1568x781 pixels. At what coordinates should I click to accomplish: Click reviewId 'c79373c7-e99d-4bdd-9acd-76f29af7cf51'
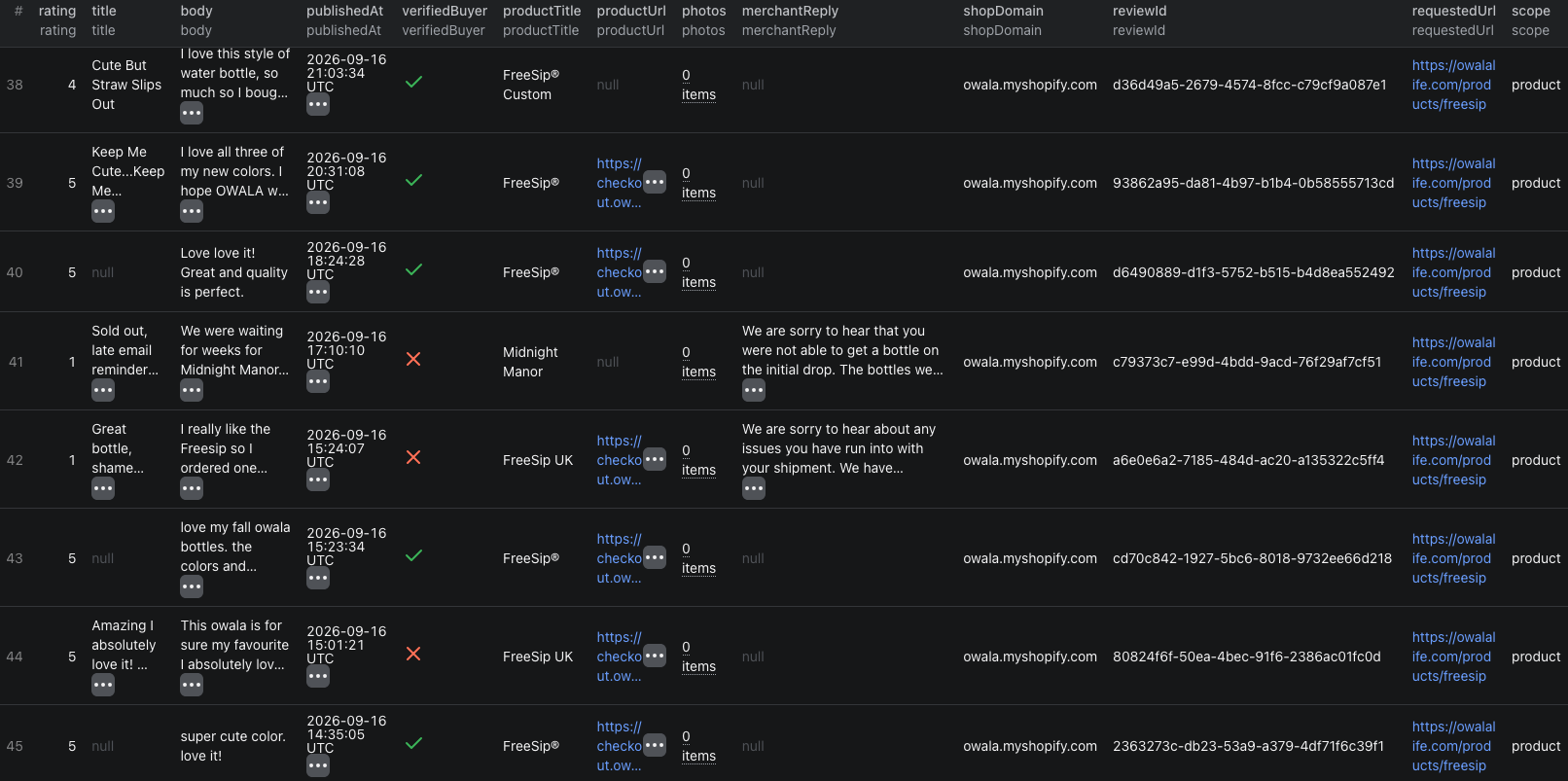1247,362
